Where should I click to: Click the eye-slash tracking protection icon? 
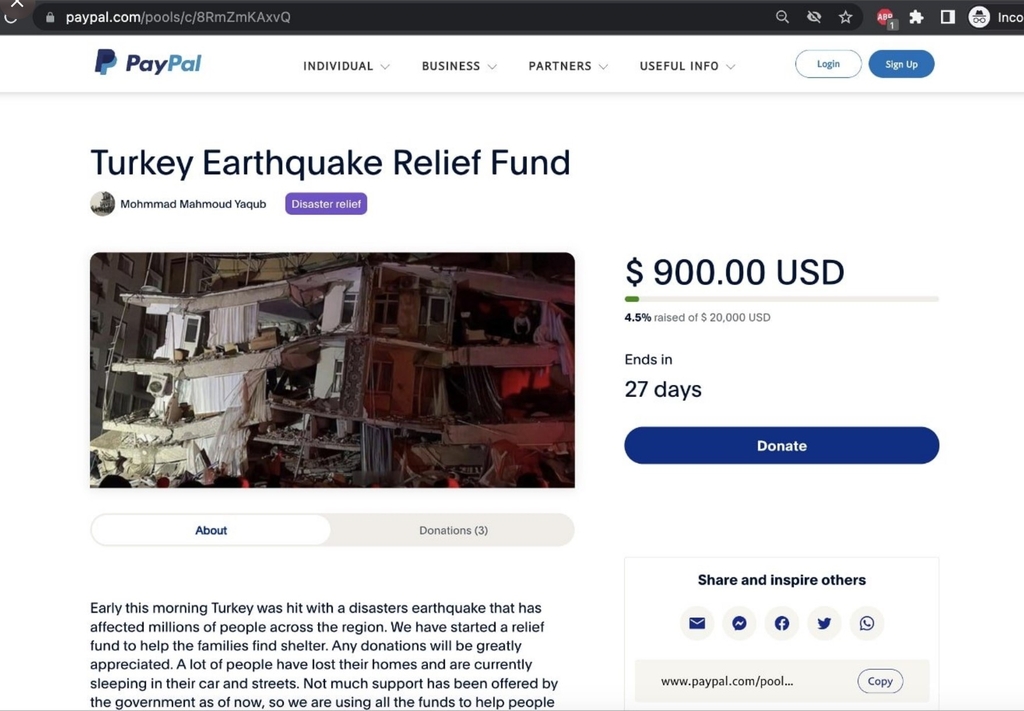click(814, 17)
